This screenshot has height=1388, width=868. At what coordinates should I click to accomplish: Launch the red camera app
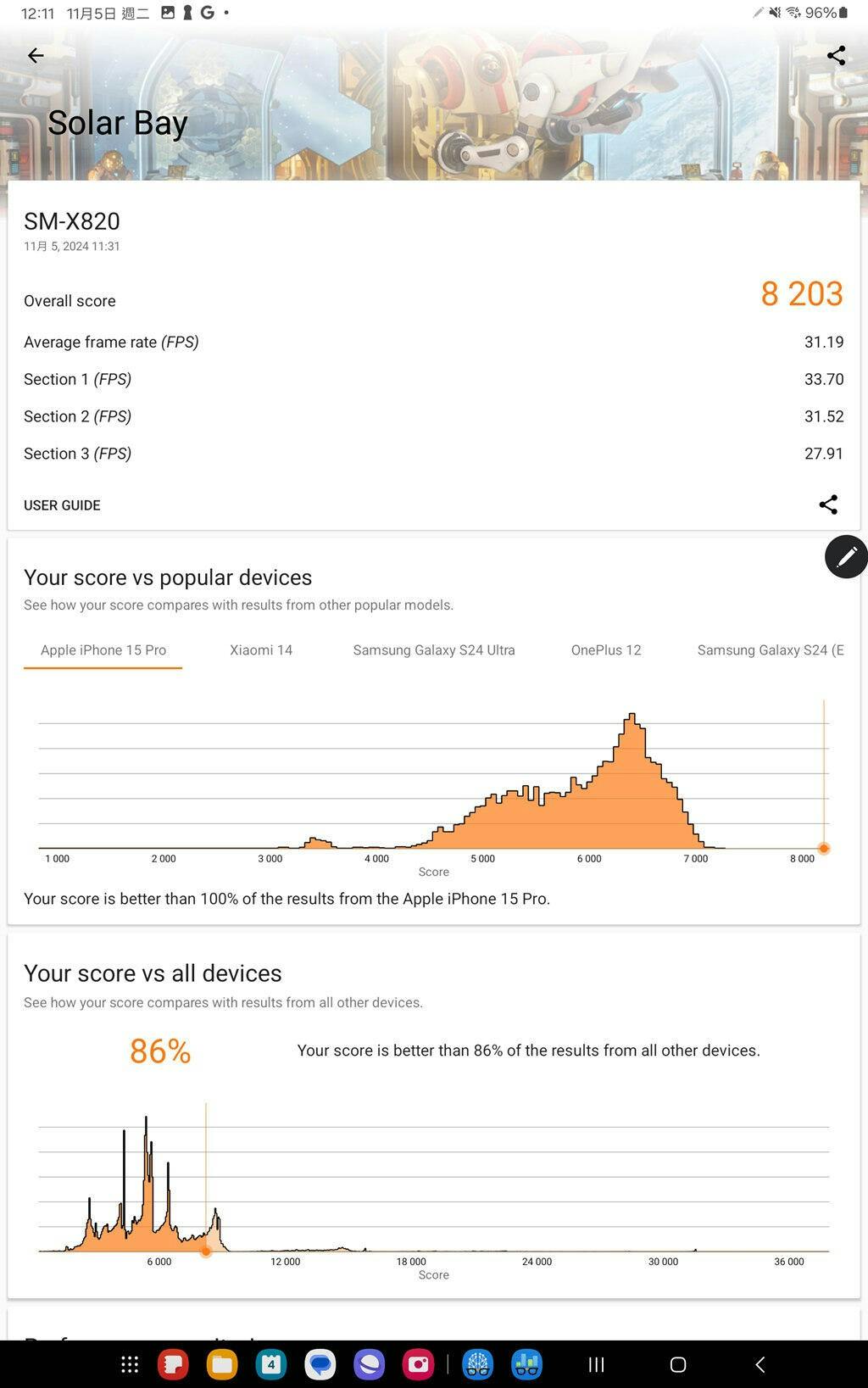tap(418, 1364)
